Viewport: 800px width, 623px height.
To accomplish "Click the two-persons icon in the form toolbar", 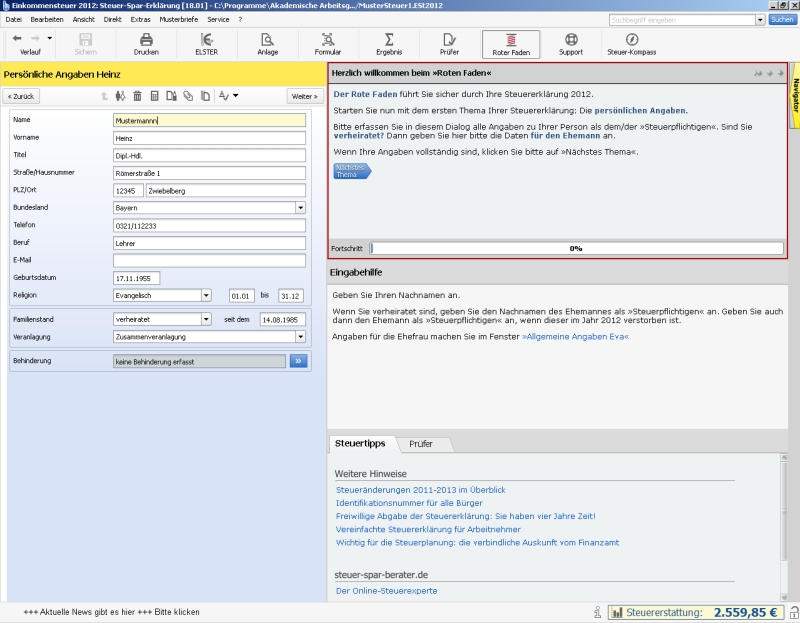I will coord(120,96).
